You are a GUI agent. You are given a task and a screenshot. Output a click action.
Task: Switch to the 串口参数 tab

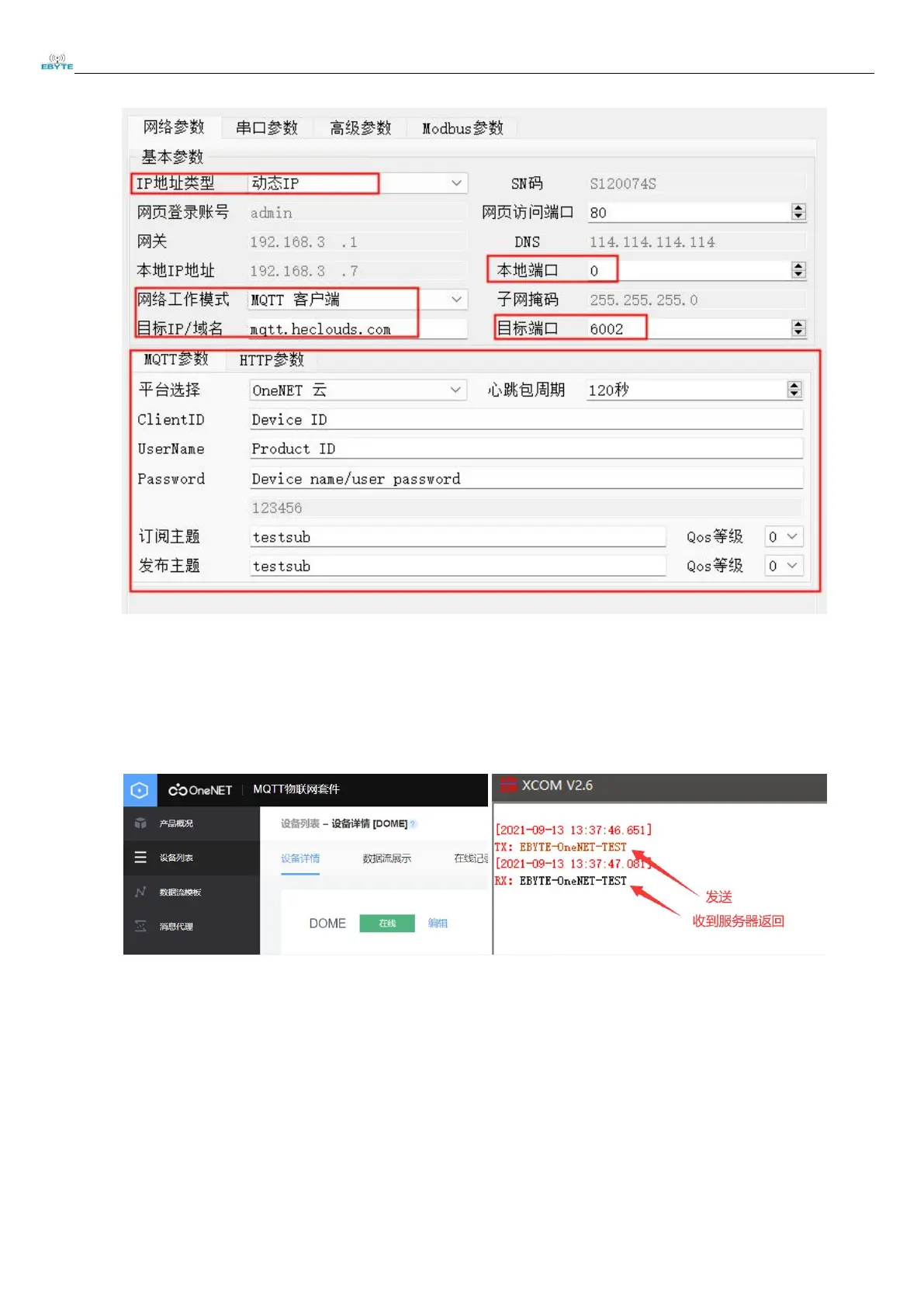267,128
